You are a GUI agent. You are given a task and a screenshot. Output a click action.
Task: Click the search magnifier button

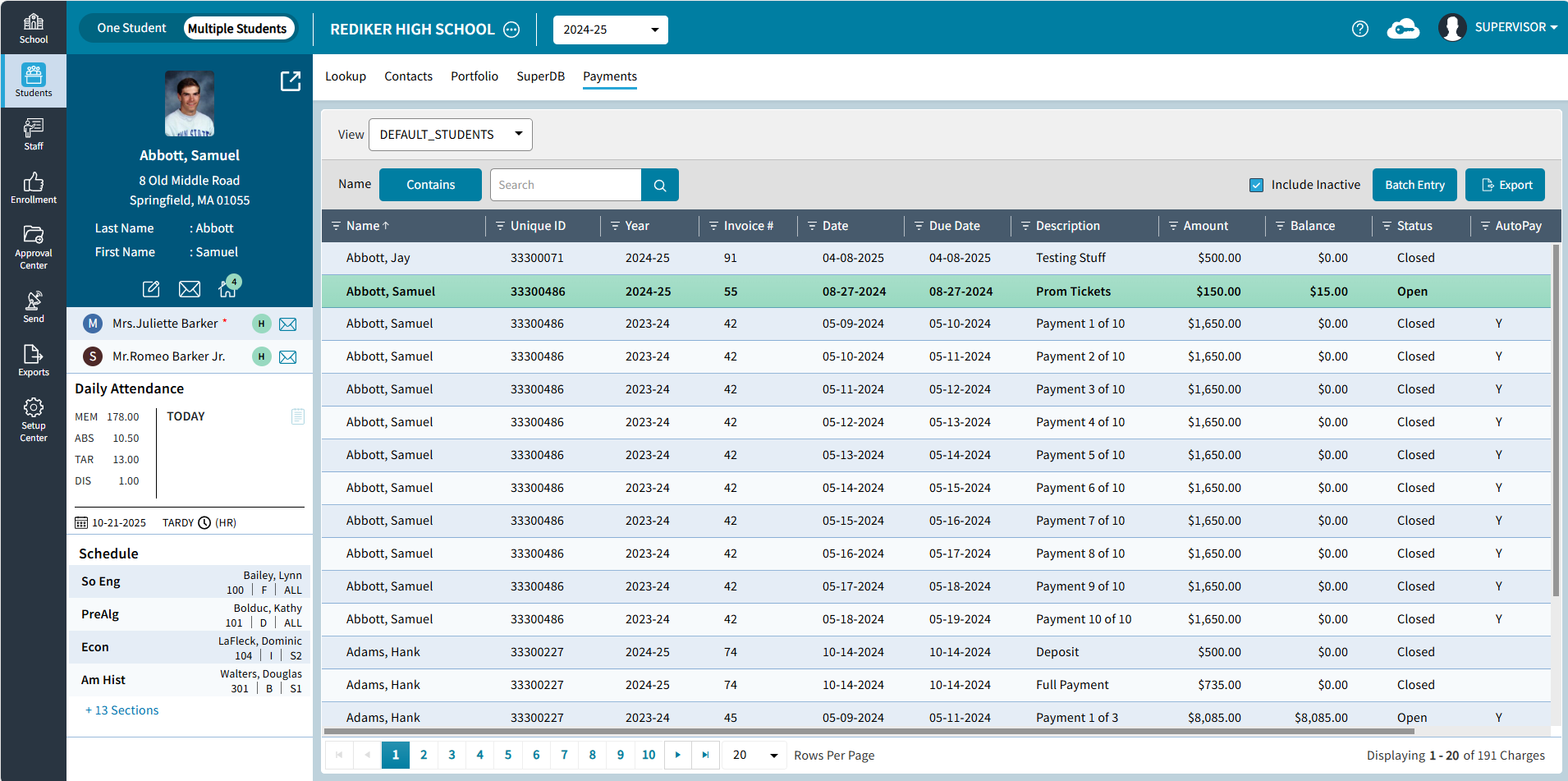click(660, 185)
